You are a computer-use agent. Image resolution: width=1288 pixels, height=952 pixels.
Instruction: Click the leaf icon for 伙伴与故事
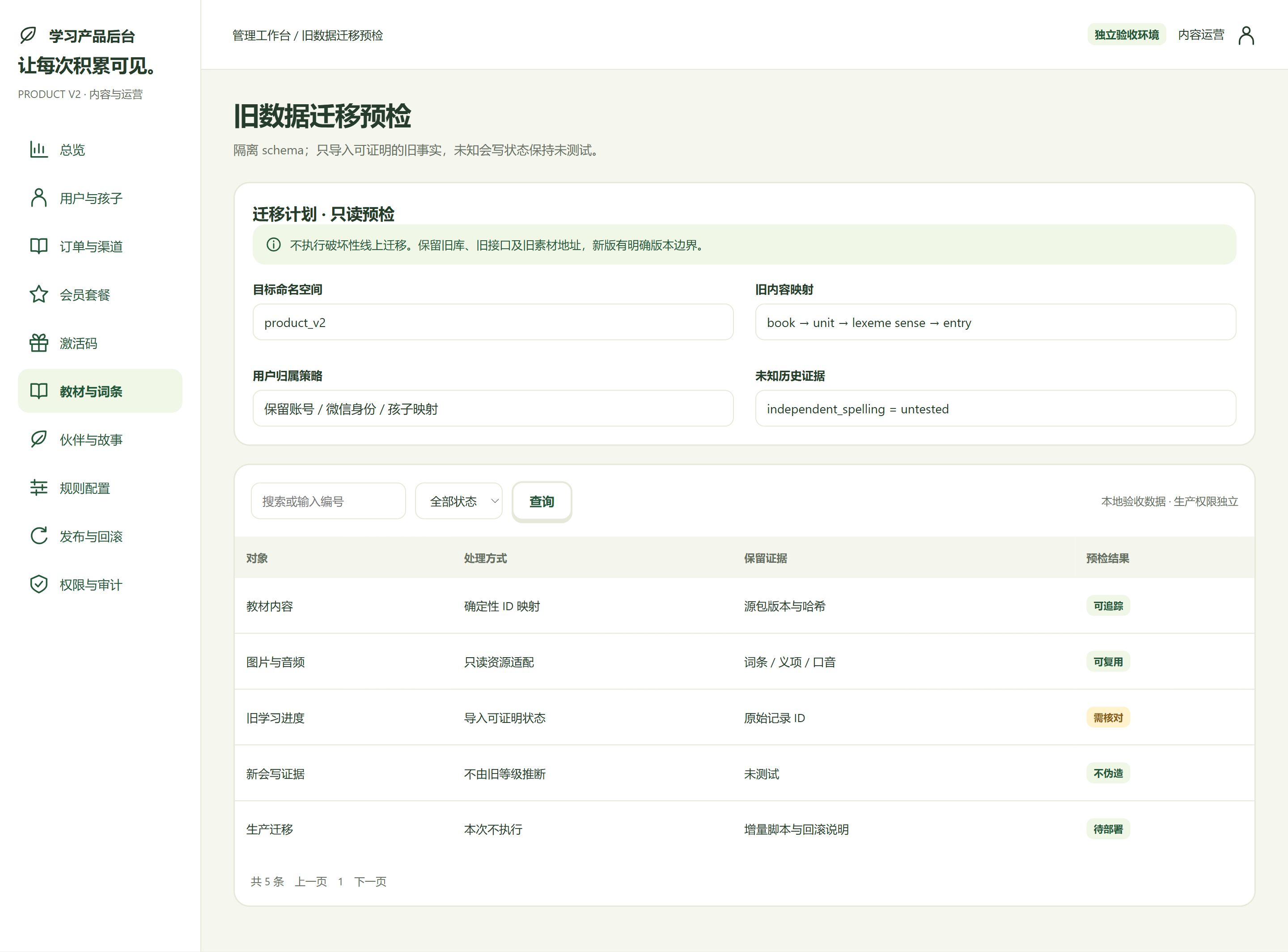(x=38, y=440)
